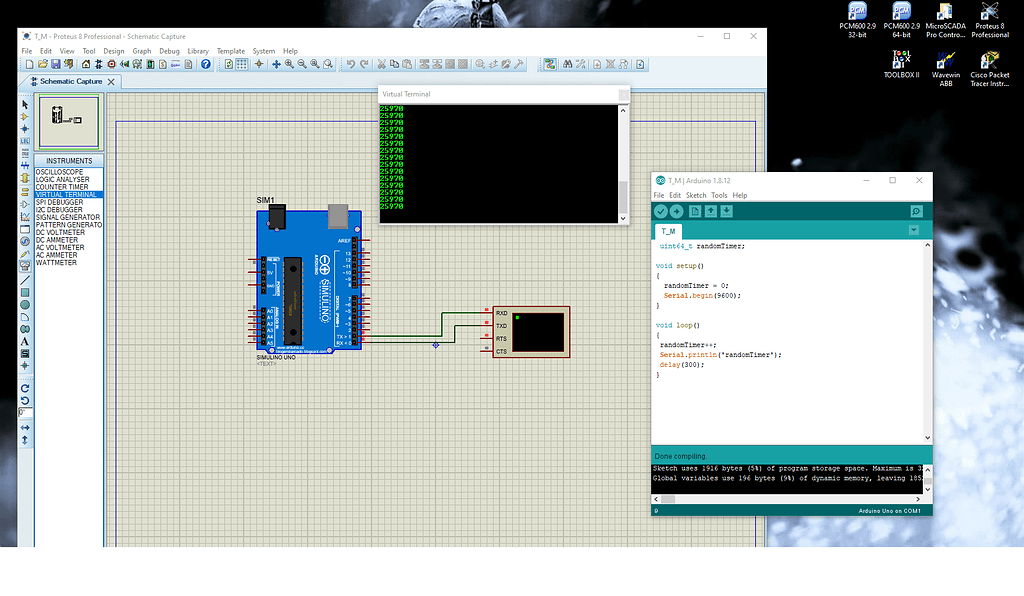Upload the sketch to the Arduino board
Viewport: 1024px width, 596px height.
click(676, 211)
